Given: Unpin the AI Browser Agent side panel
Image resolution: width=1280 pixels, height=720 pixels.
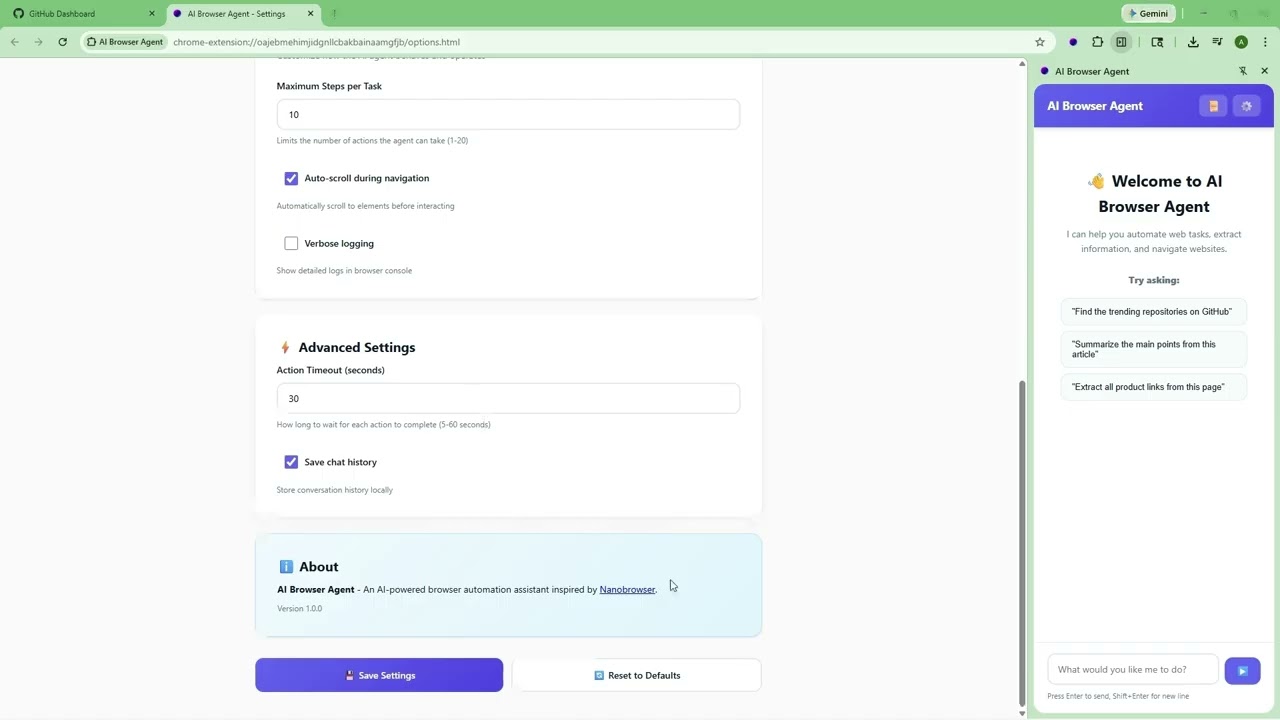Looking at the screenshot, I should tap(1243, 71).
